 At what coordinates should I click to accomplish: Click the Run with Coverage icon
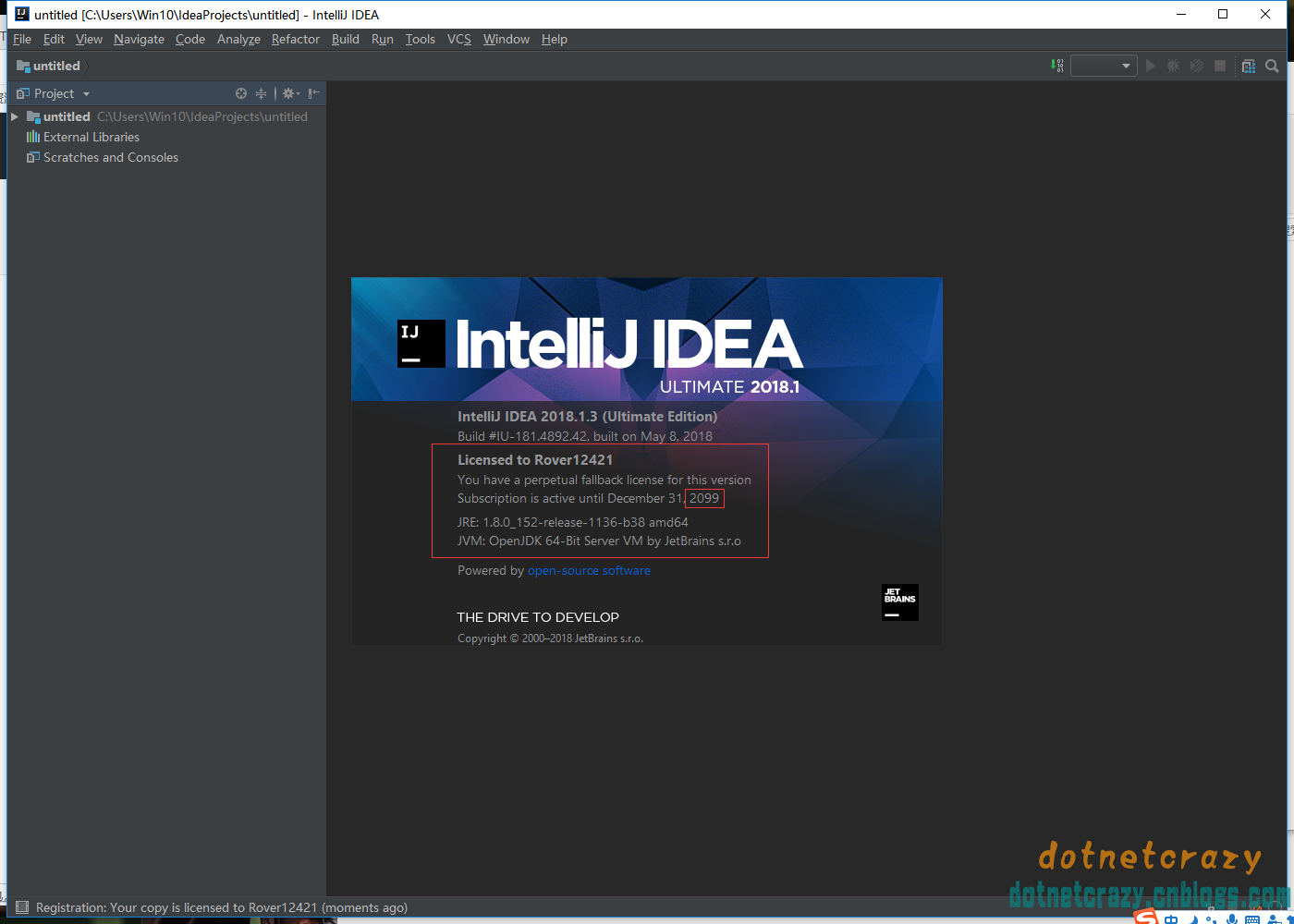pyautogui.click(x=1197, y=66)
